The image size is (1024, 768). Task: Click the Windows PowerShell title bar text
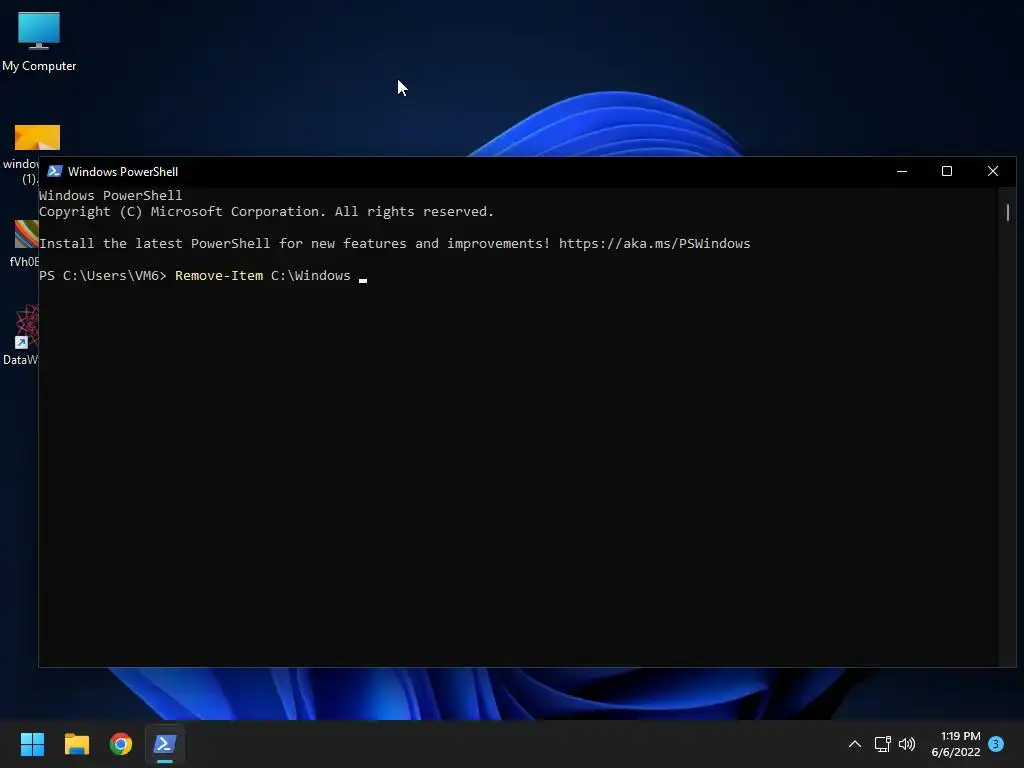[x=123, y=172]
